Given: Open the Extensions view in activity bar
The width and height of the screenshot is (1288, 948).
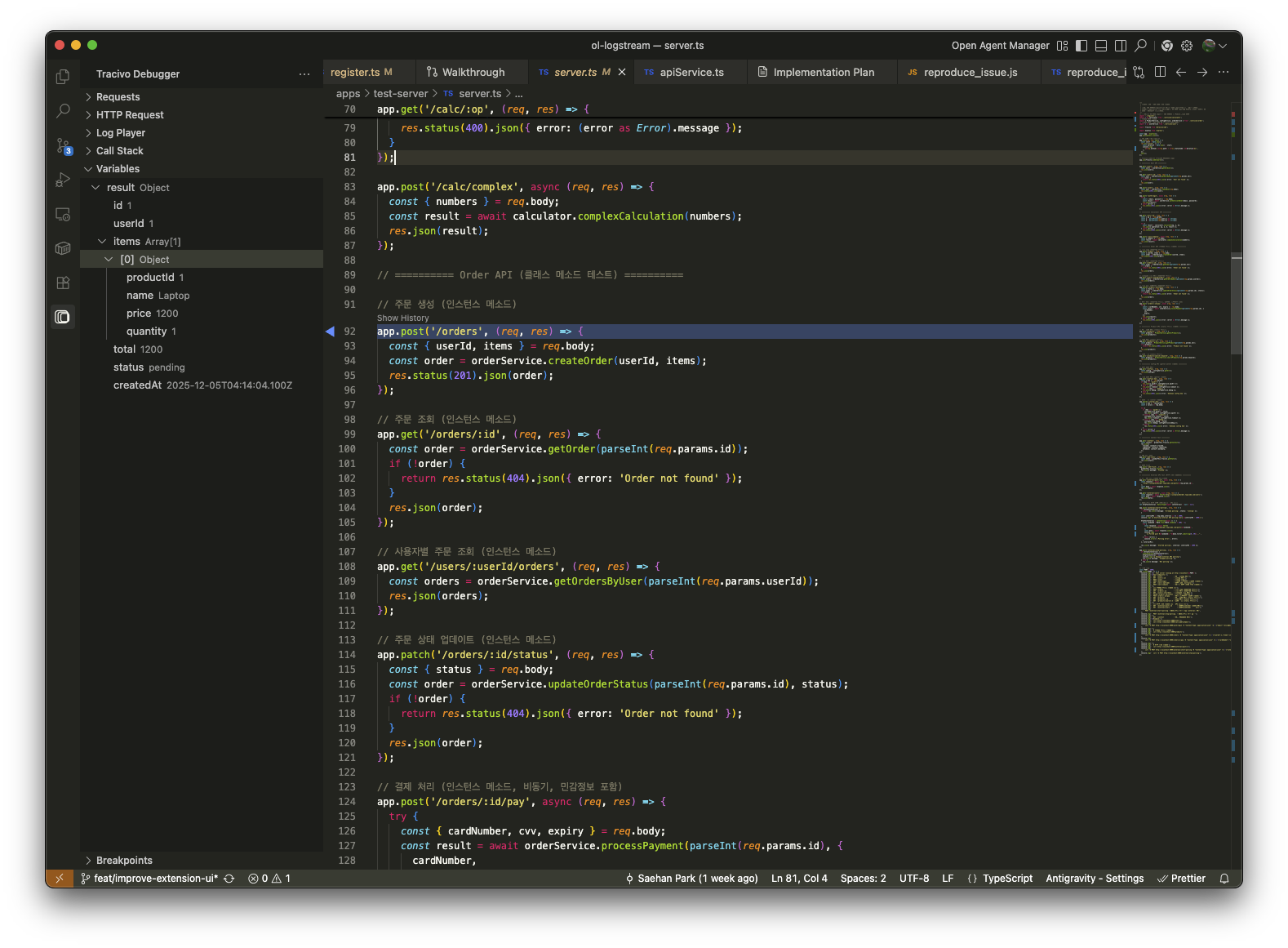Looking at the screenshot, I should tap(63, 283).
